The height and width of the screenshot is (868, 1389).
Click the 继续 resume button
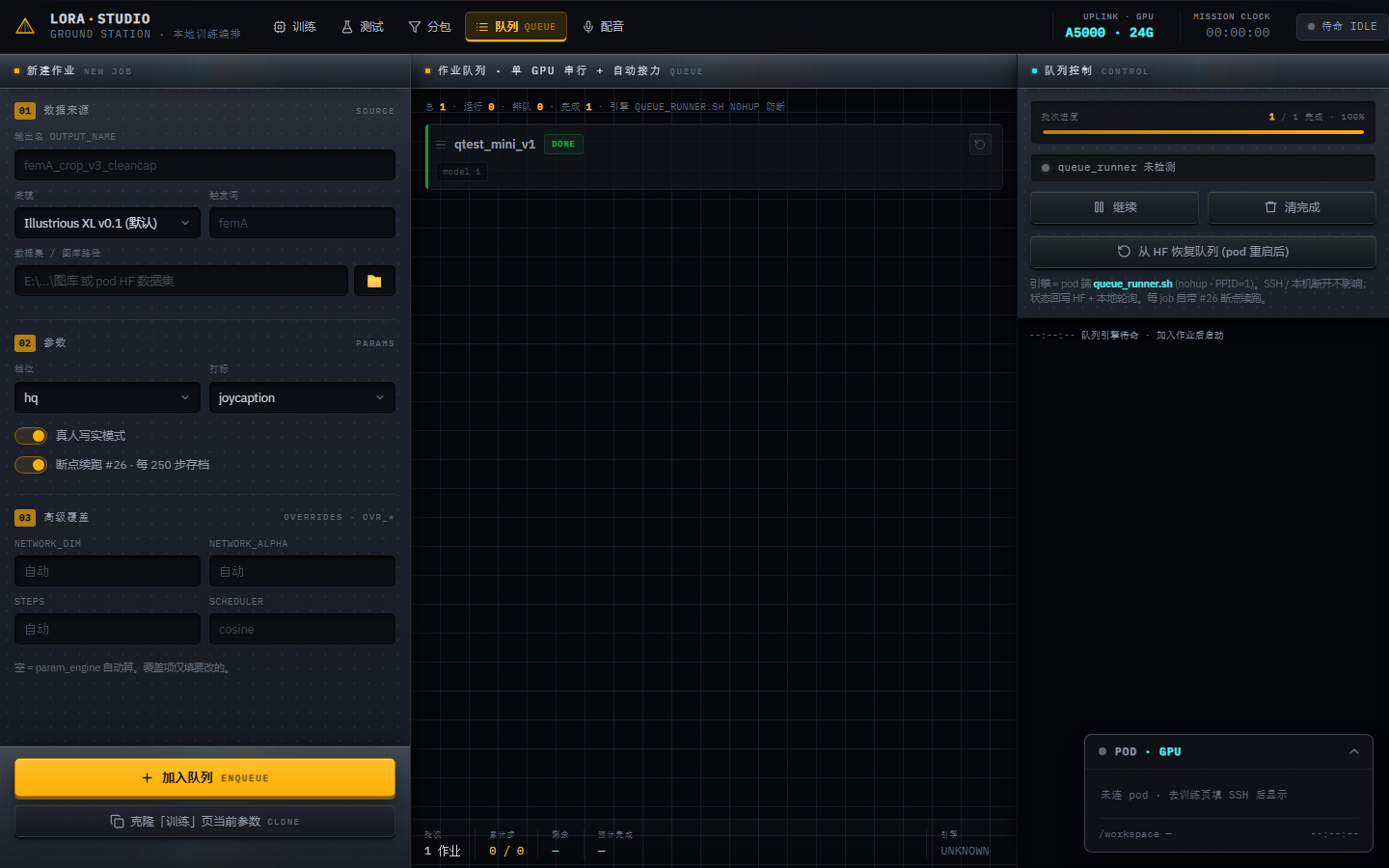coord(1114,207)
